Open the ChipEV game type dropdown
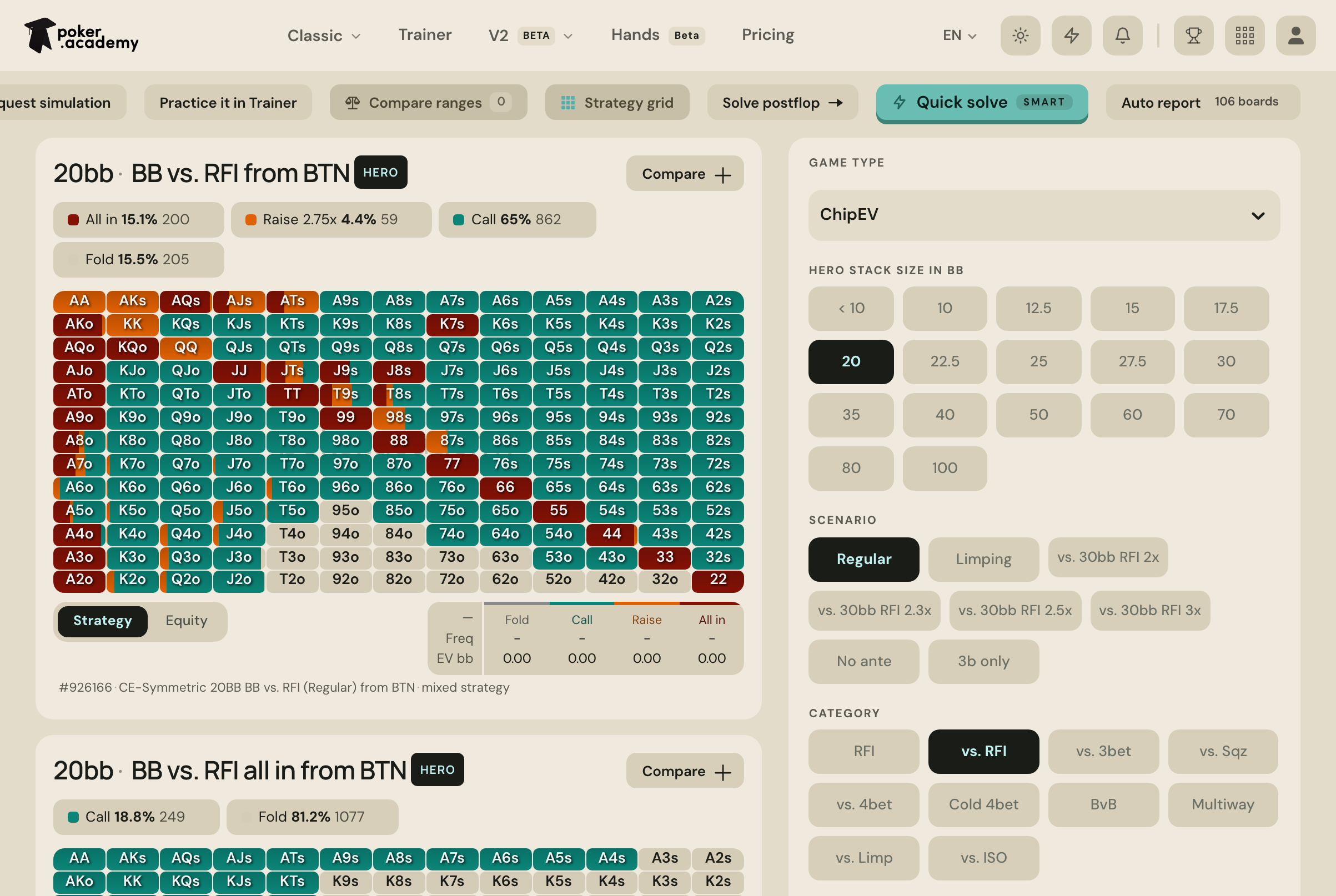1336x896 pixels. pos(1043,215)
